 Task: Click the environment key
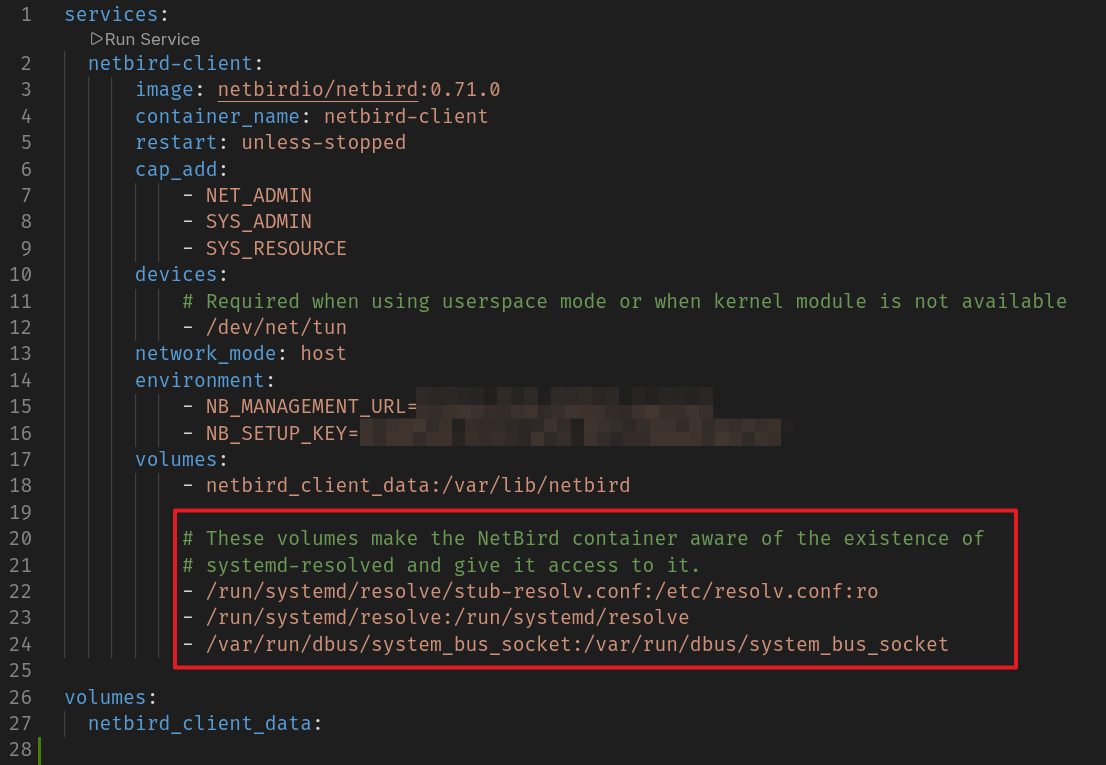click(200, 380)
